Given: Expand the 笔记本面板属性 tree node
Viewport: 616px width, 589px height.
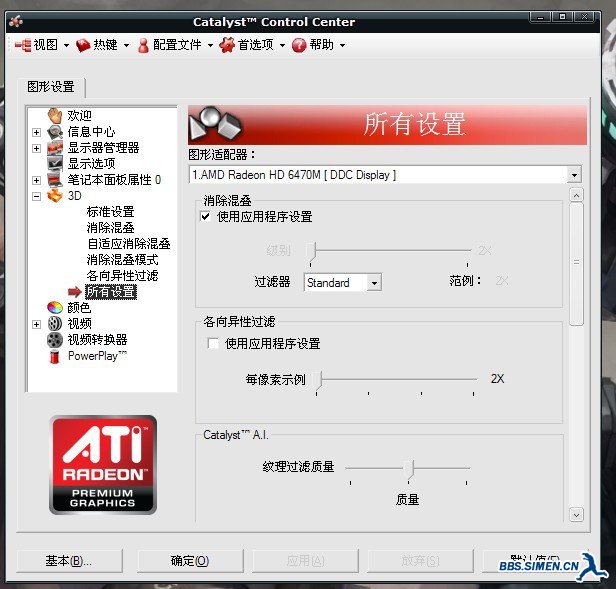Looking at the screenshot, I should click(37, 180).
